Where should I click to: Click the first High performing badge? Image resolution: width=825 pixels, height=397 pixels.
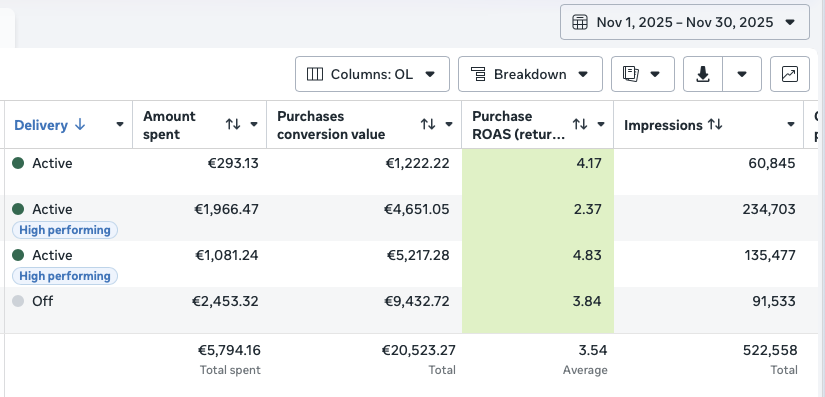(65, 230)
